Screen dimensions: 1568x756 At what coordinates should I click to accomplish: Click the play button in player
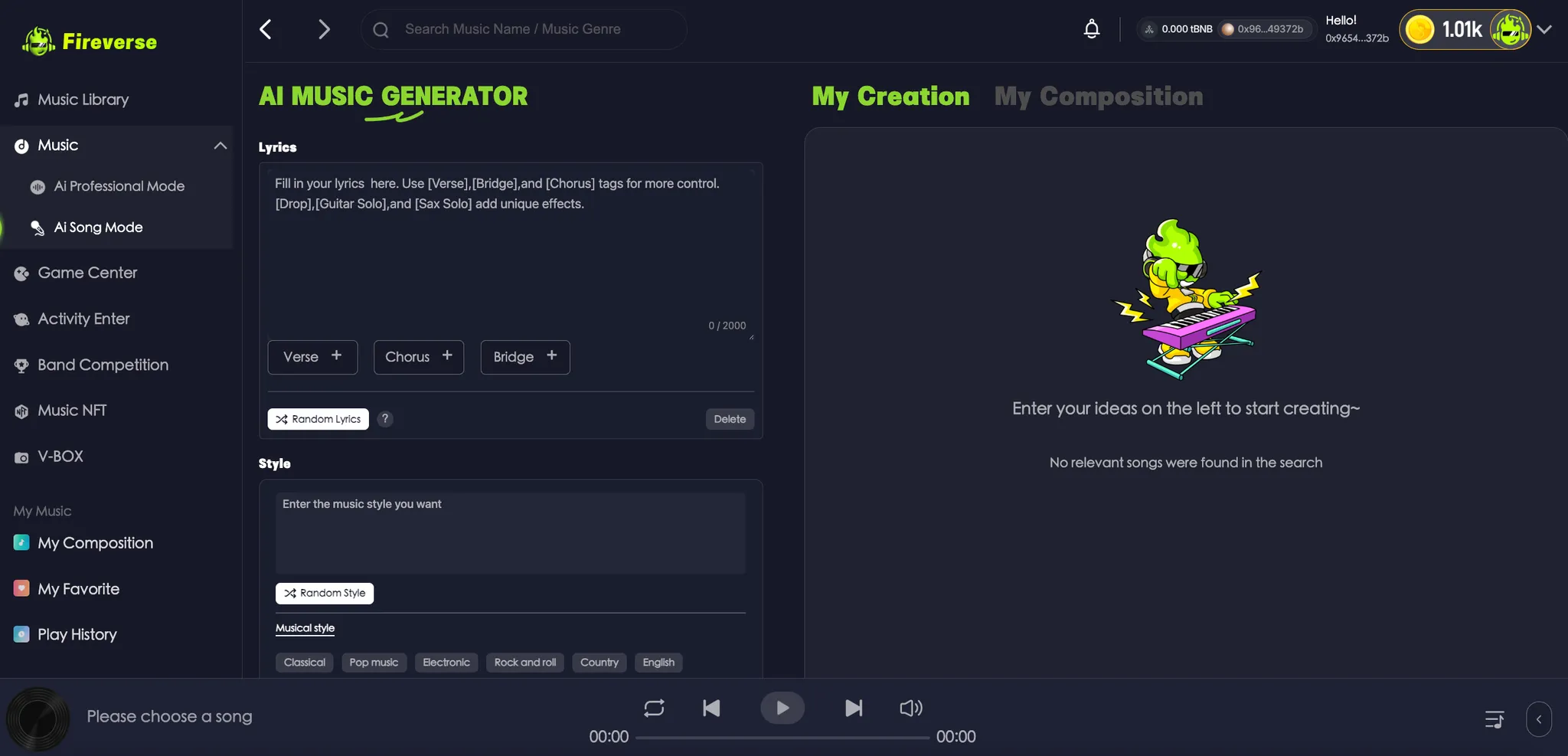782,708
